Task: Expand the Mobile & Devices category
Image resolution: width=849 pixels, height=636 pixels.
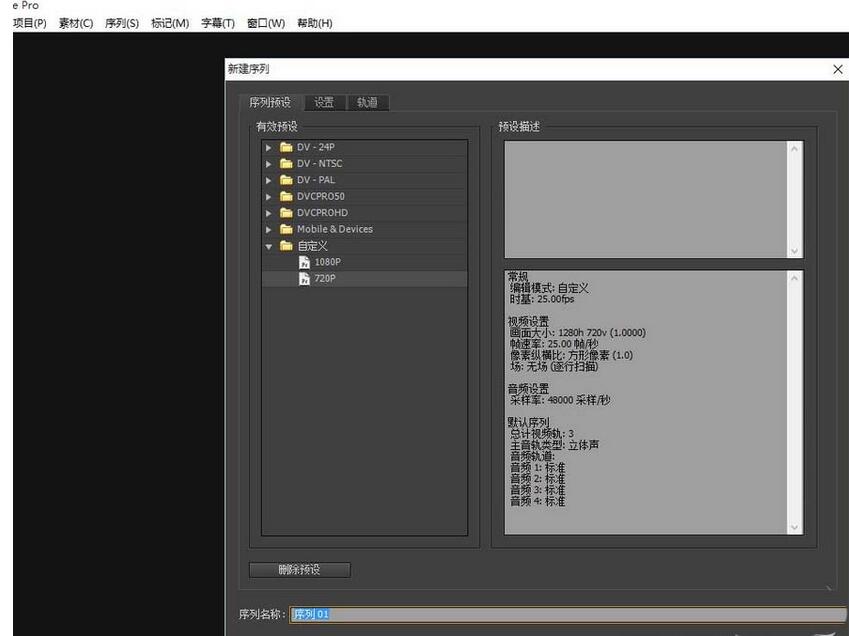Action: (x=268, y=229)
